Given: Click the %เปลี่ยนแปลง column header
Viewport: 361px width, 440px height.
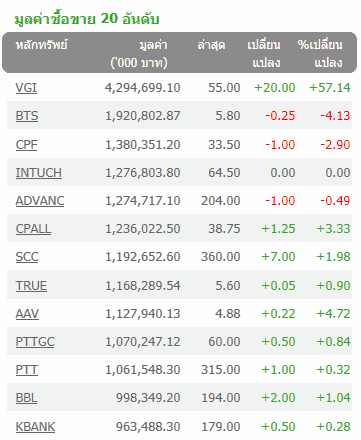Looking at the screenshot, I should [320, 53].
